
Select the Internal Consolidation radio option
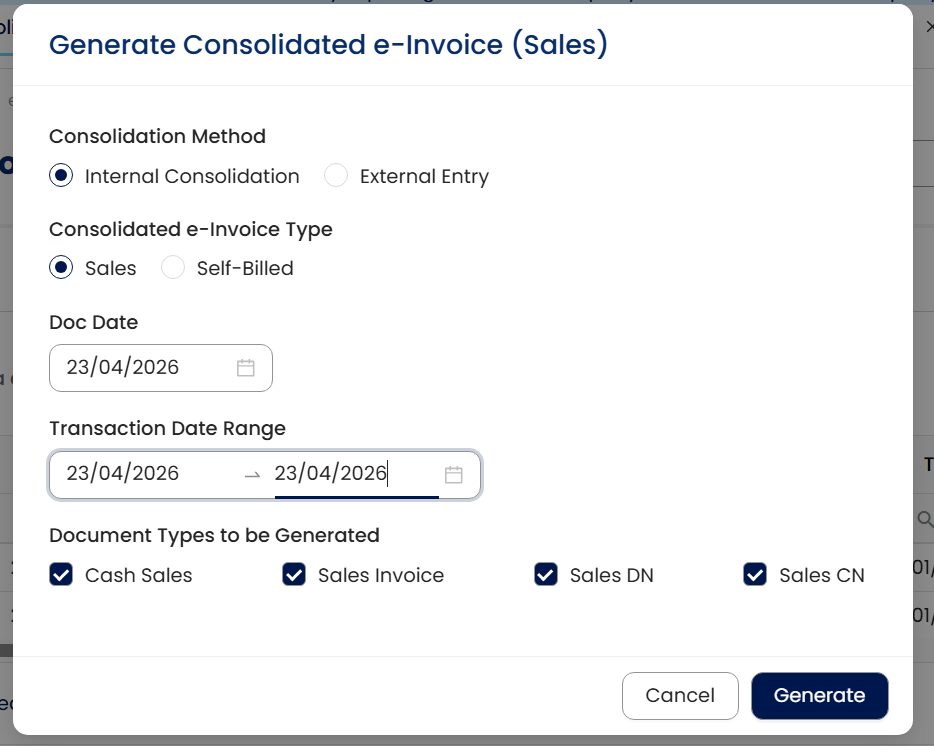pos(62,176)
